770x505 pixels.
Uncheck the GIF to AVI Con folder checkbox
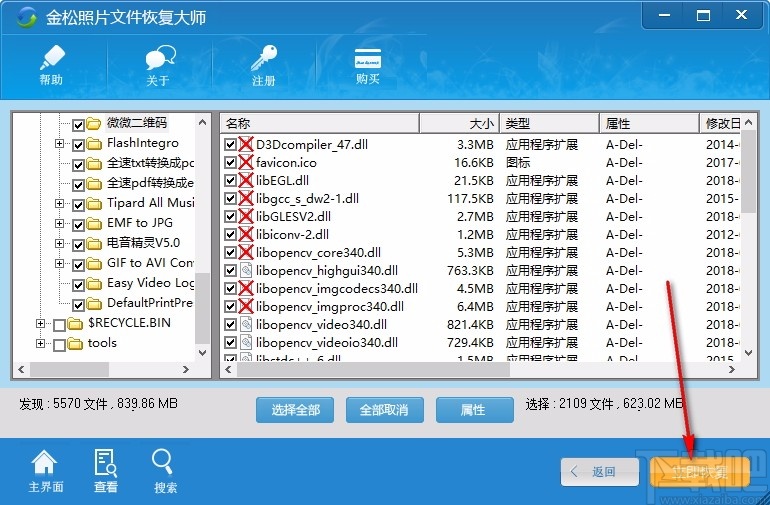(79, 265)
